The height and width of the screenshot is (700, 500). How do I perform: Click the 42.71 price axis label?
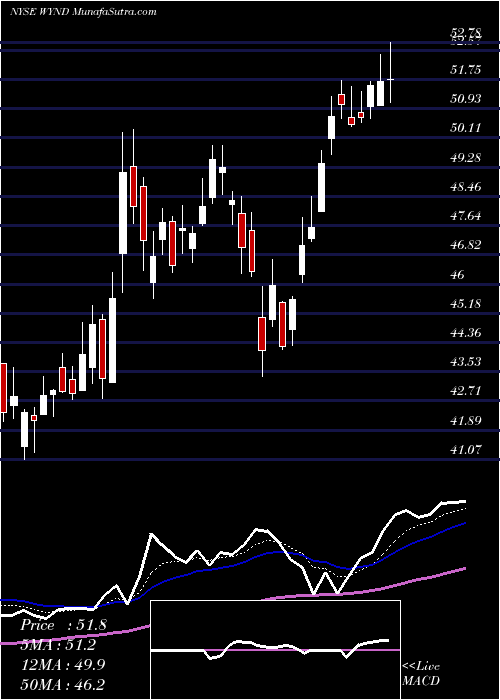[466, 391]
